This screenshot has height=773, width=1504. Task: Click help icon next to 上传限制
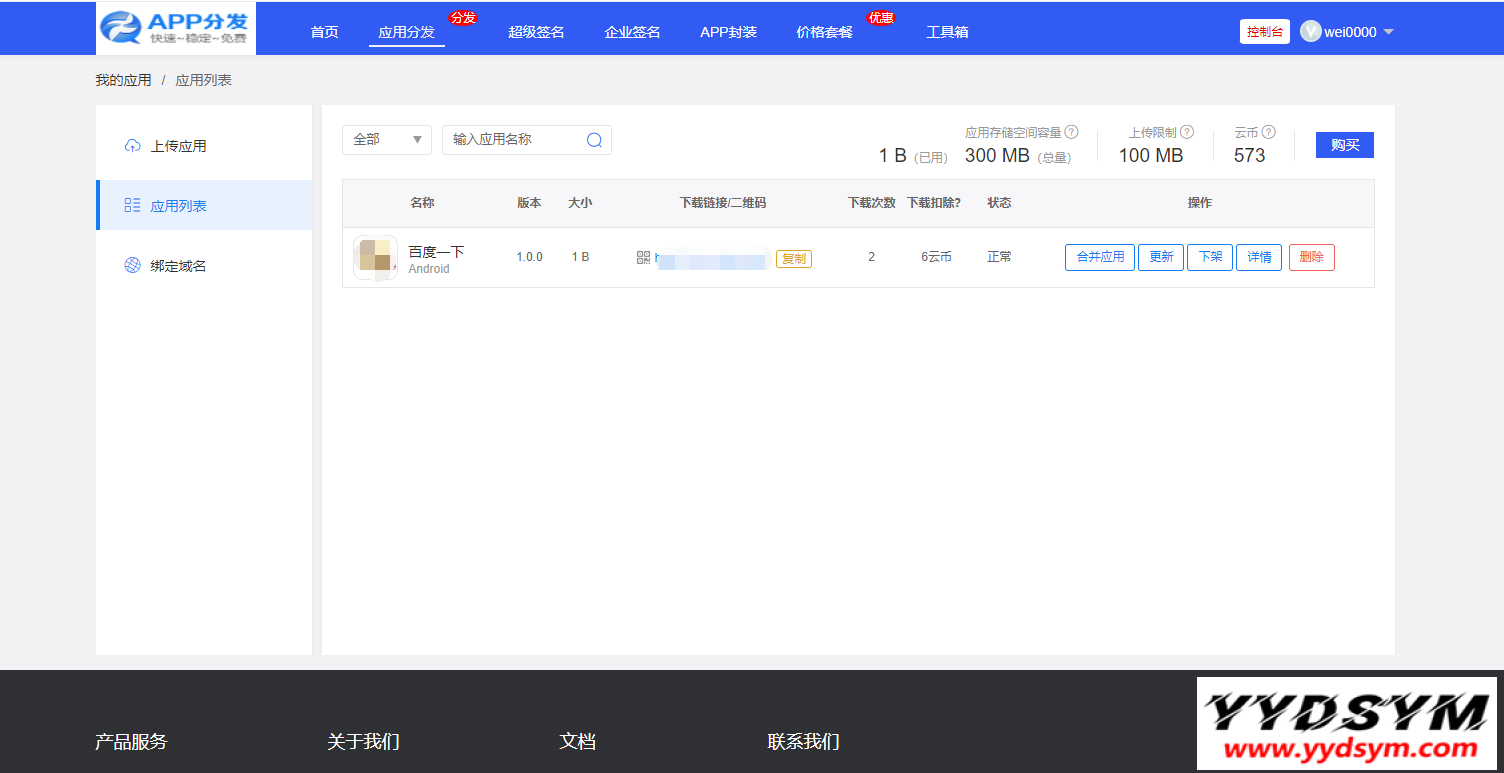[1187, 132]
